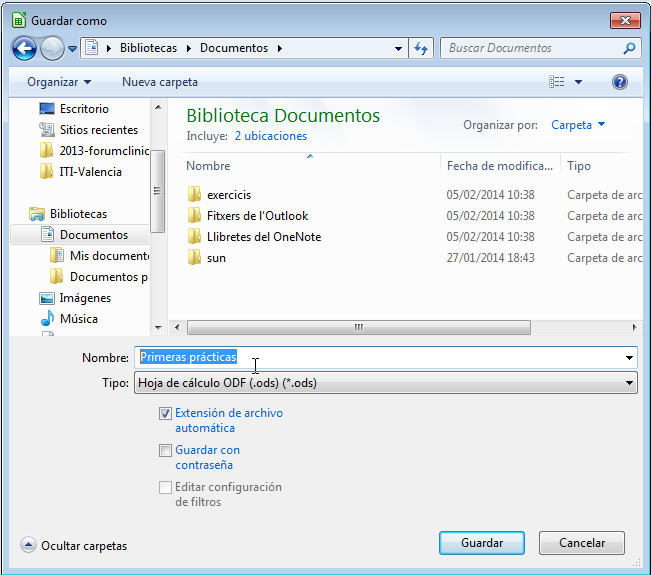Select the sun folder icon
Image resolution: width=651 pixels, height=575 pixels.
click(194, 257)
